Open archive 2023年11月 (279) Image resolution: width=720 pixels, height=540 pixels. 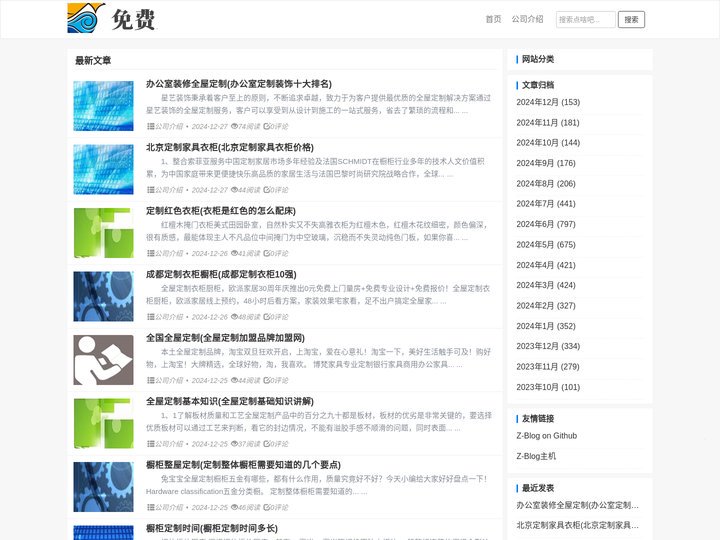[548, 367]
